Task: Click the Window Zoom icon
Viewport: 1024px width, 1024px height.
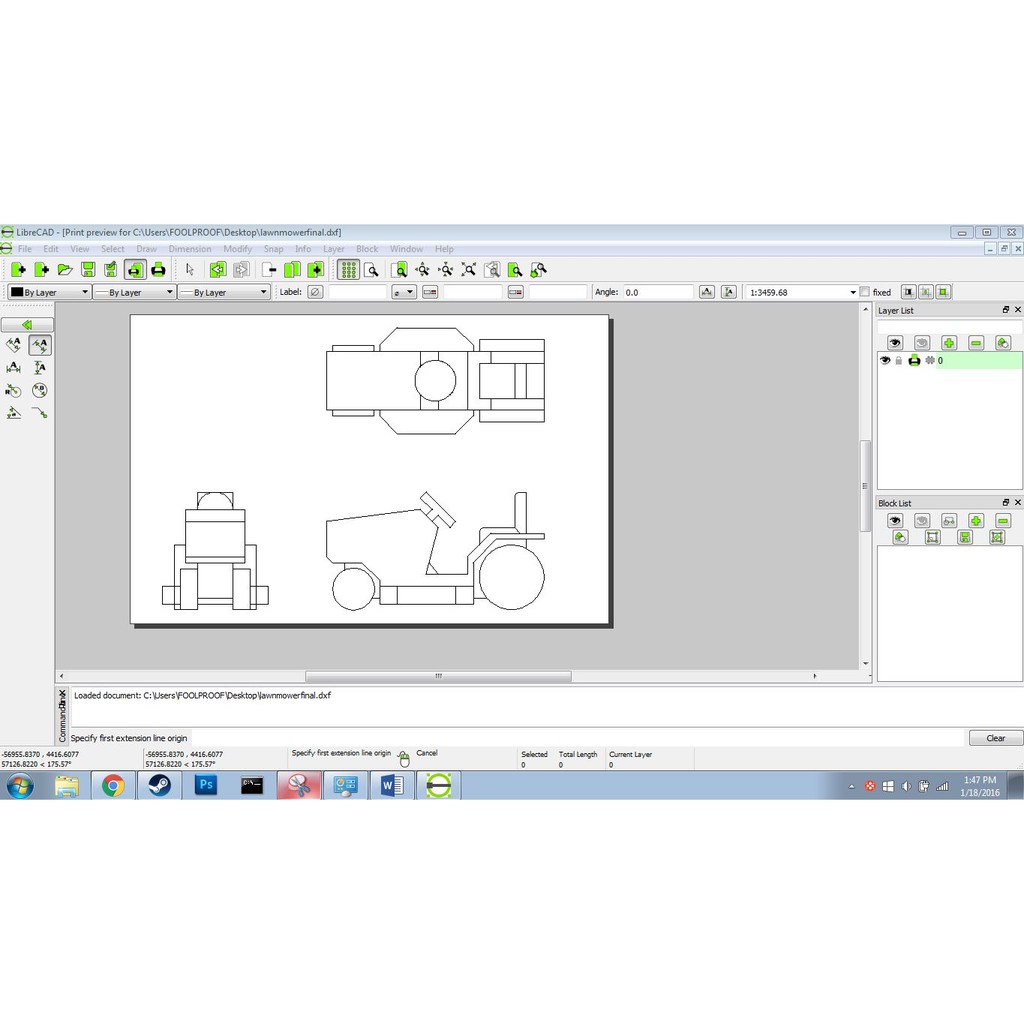Action: [x=515, y=270]
